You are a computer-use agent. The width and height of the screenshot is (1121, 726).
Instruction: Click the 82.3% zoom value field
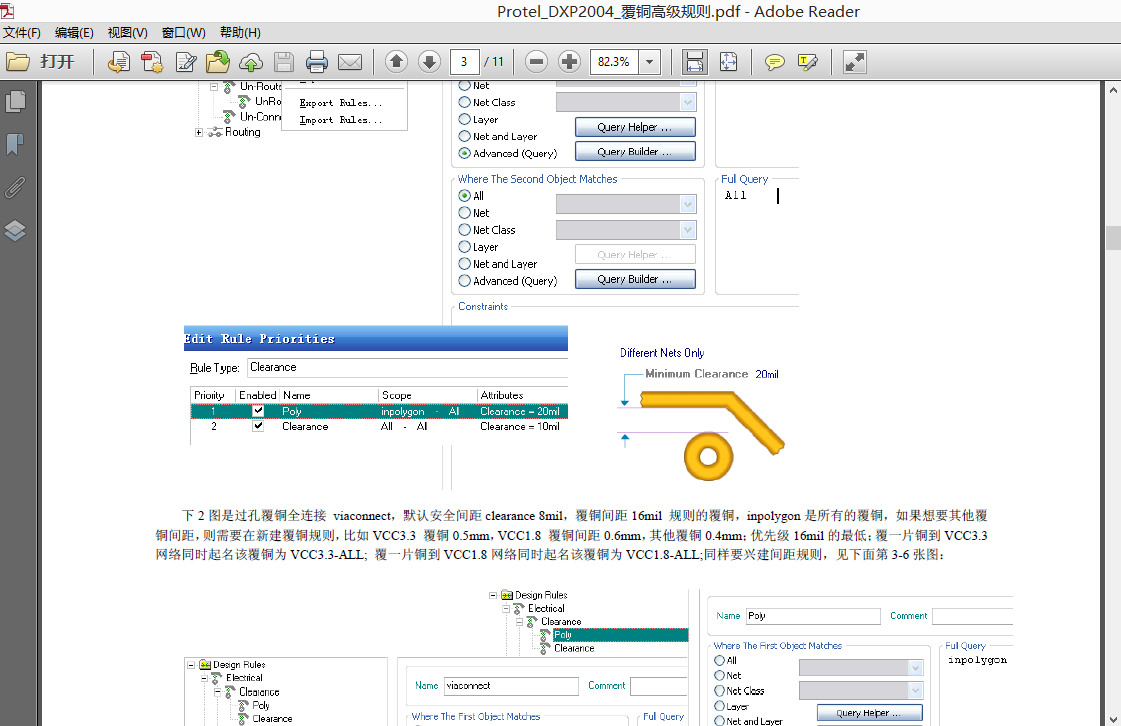pos(614,62)
